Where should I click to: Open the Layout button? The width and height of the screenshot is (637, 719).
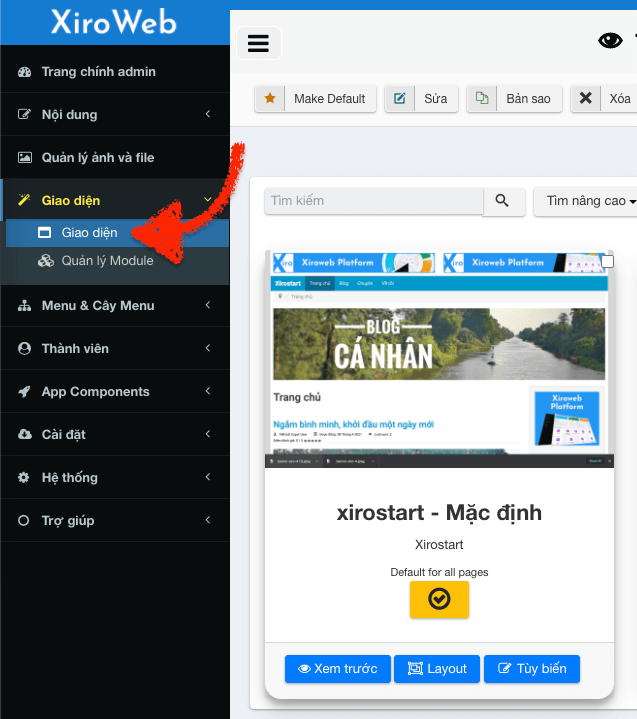pos(437,669)
